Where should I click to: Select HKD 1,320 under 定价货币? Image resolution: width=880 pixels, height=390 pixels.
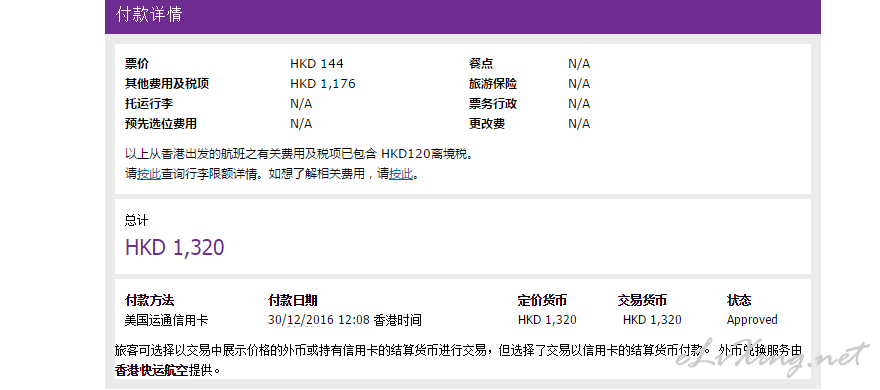547,320
